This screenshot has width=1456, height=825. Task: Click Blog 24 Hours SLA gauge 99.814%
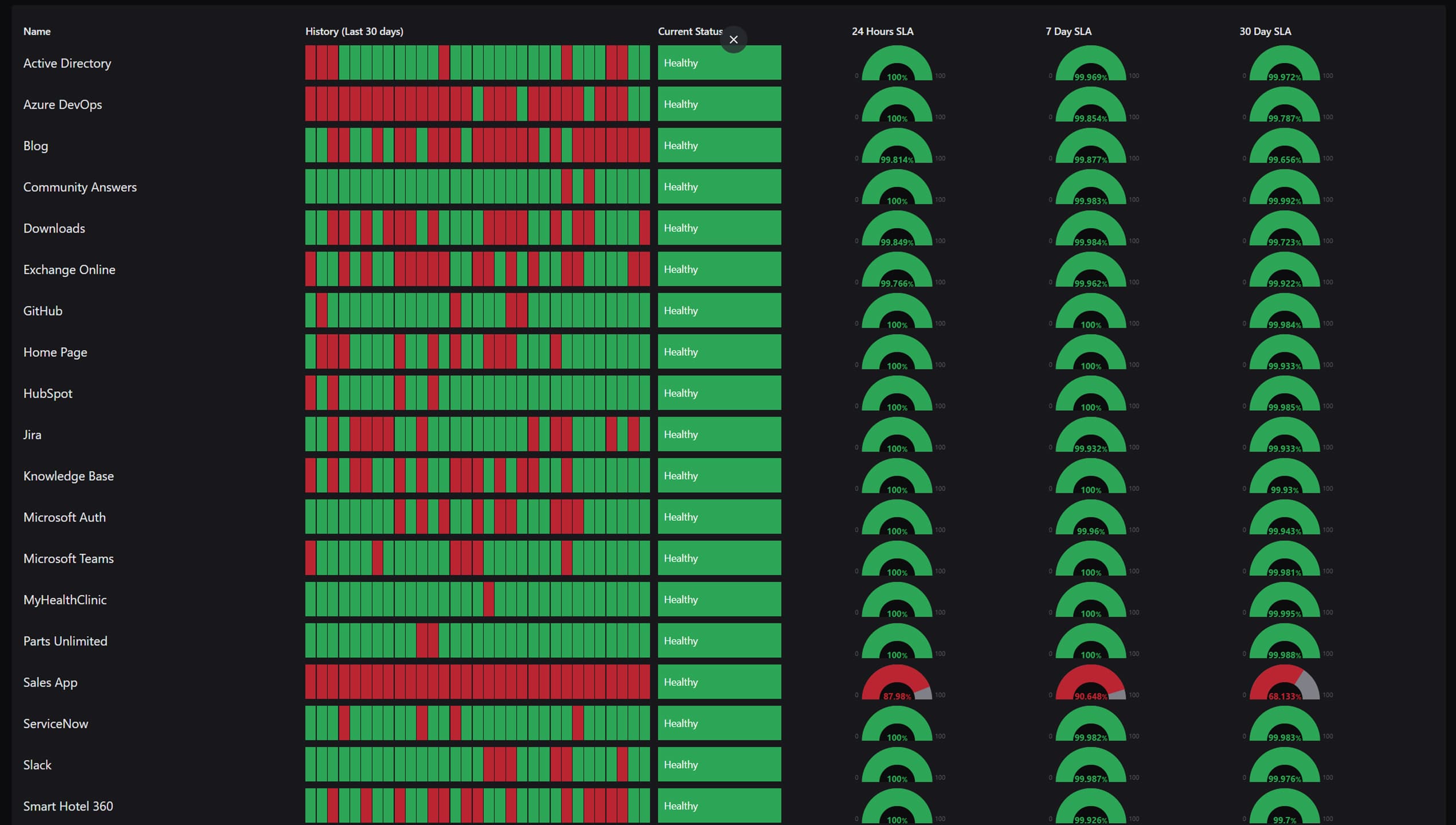(897, 147)
